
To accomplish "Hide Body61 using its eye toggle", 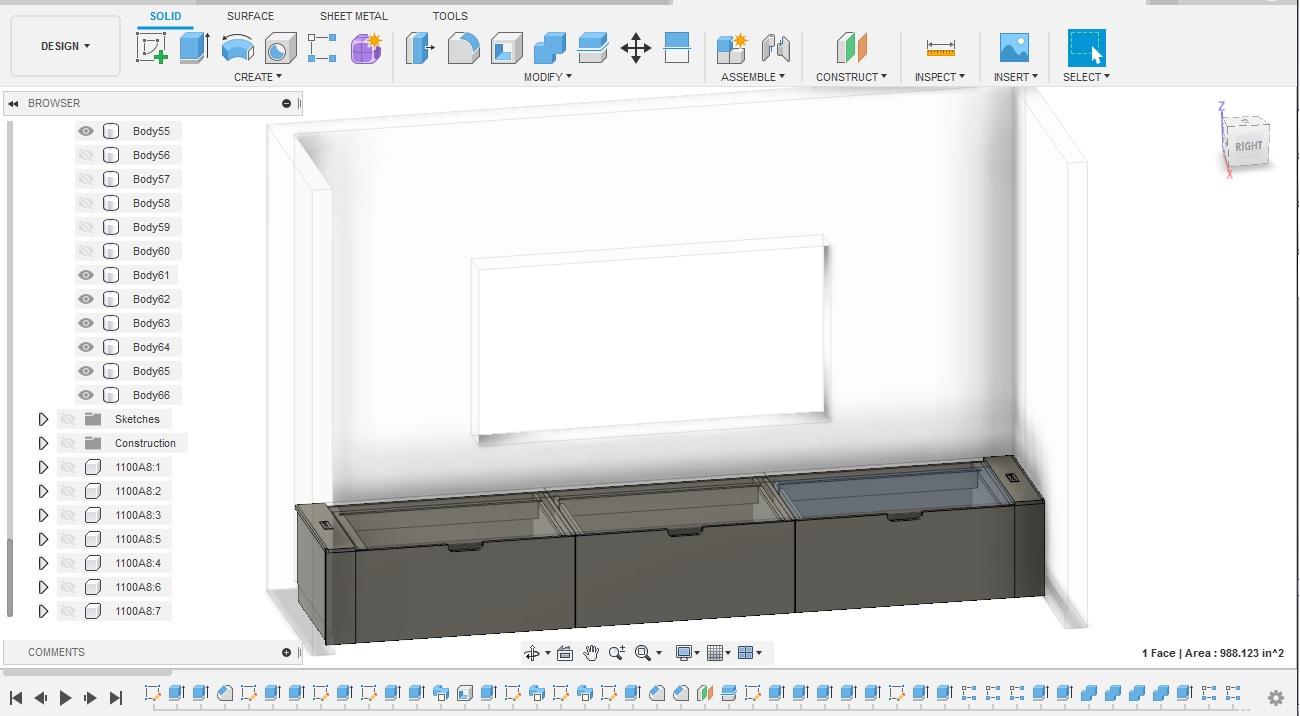I will tap(86, 274).
